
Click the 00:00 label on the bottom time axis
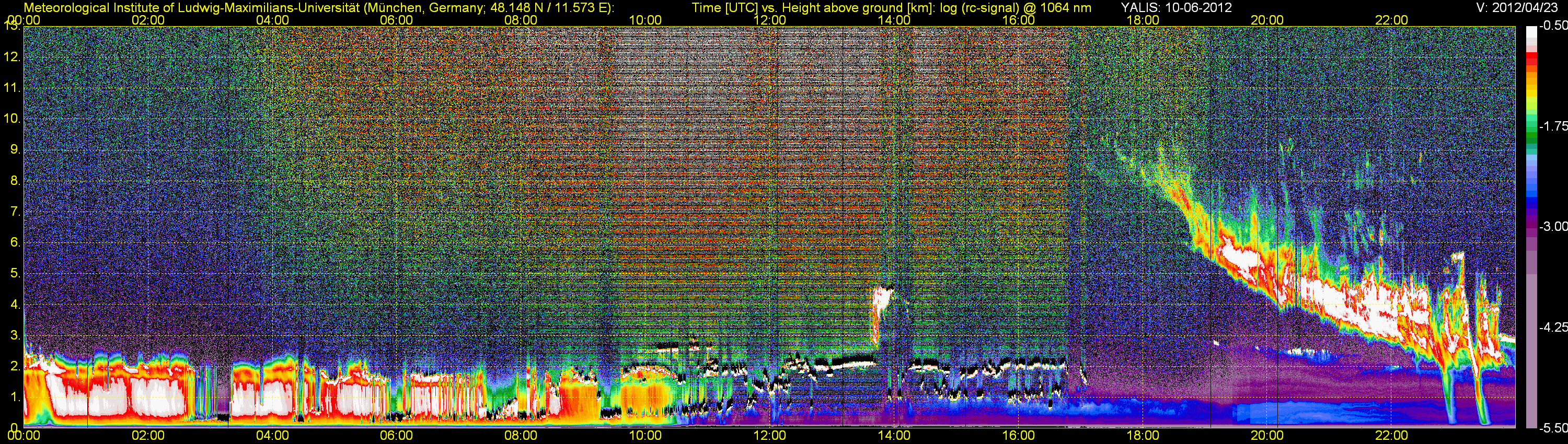pyautogui.click(x=24, y=436)
